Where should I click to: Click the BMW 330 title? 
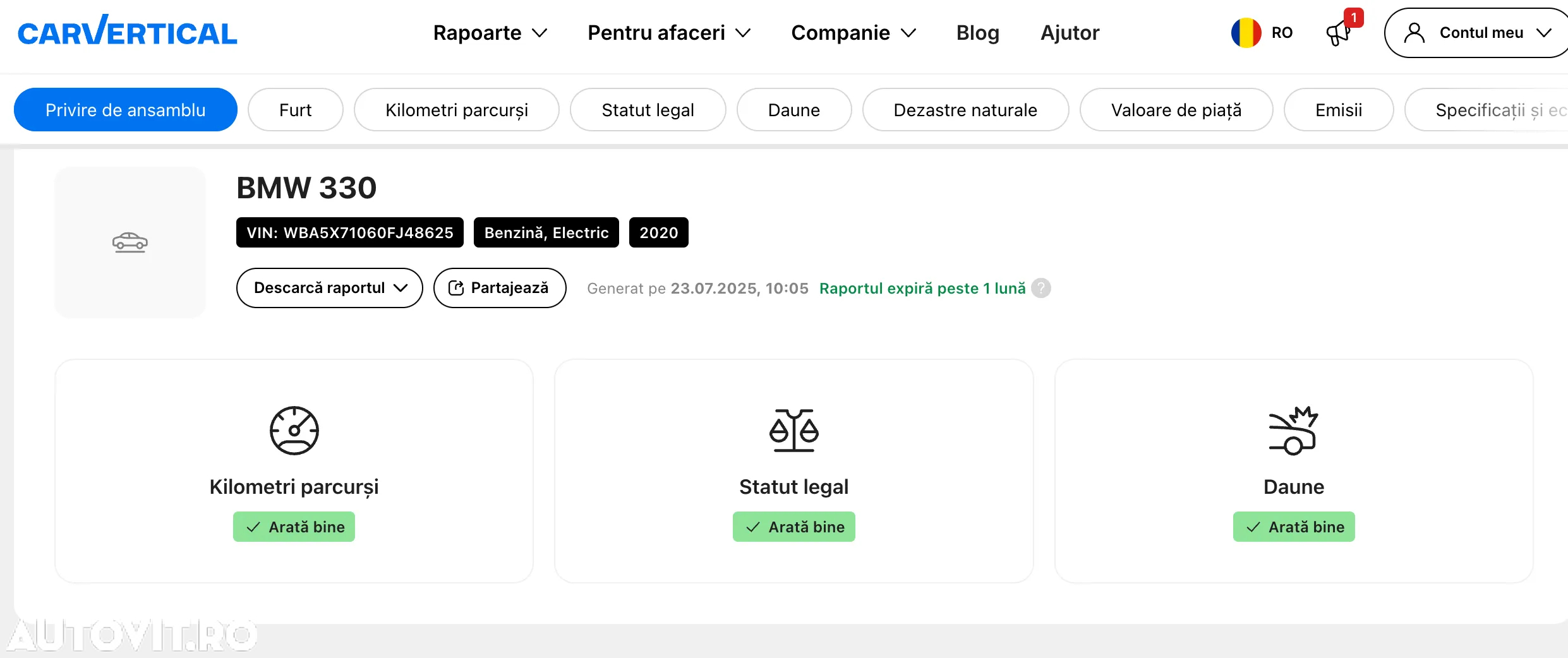click(x=306, y=188)
